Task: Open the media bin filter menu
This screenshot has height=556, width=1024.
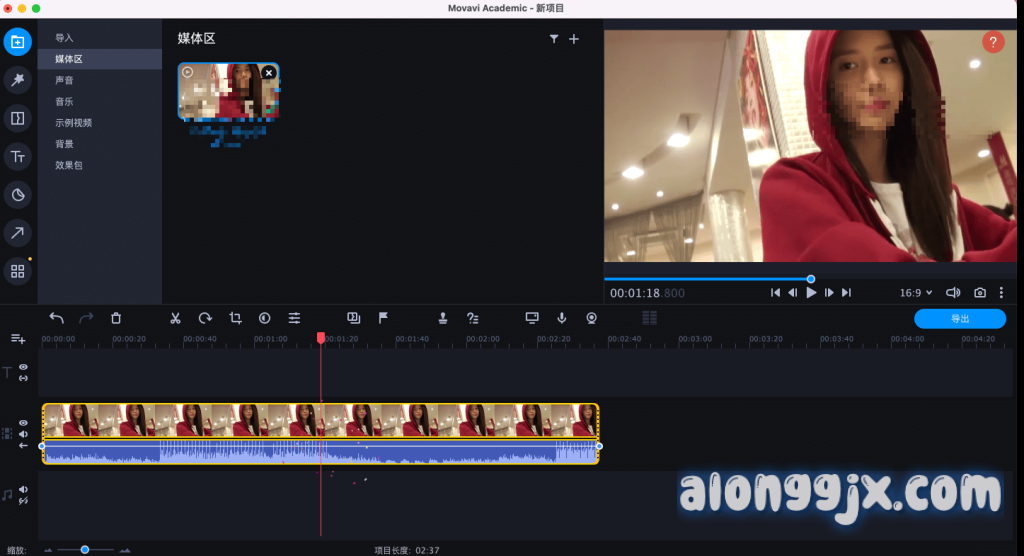Action: 554,39
